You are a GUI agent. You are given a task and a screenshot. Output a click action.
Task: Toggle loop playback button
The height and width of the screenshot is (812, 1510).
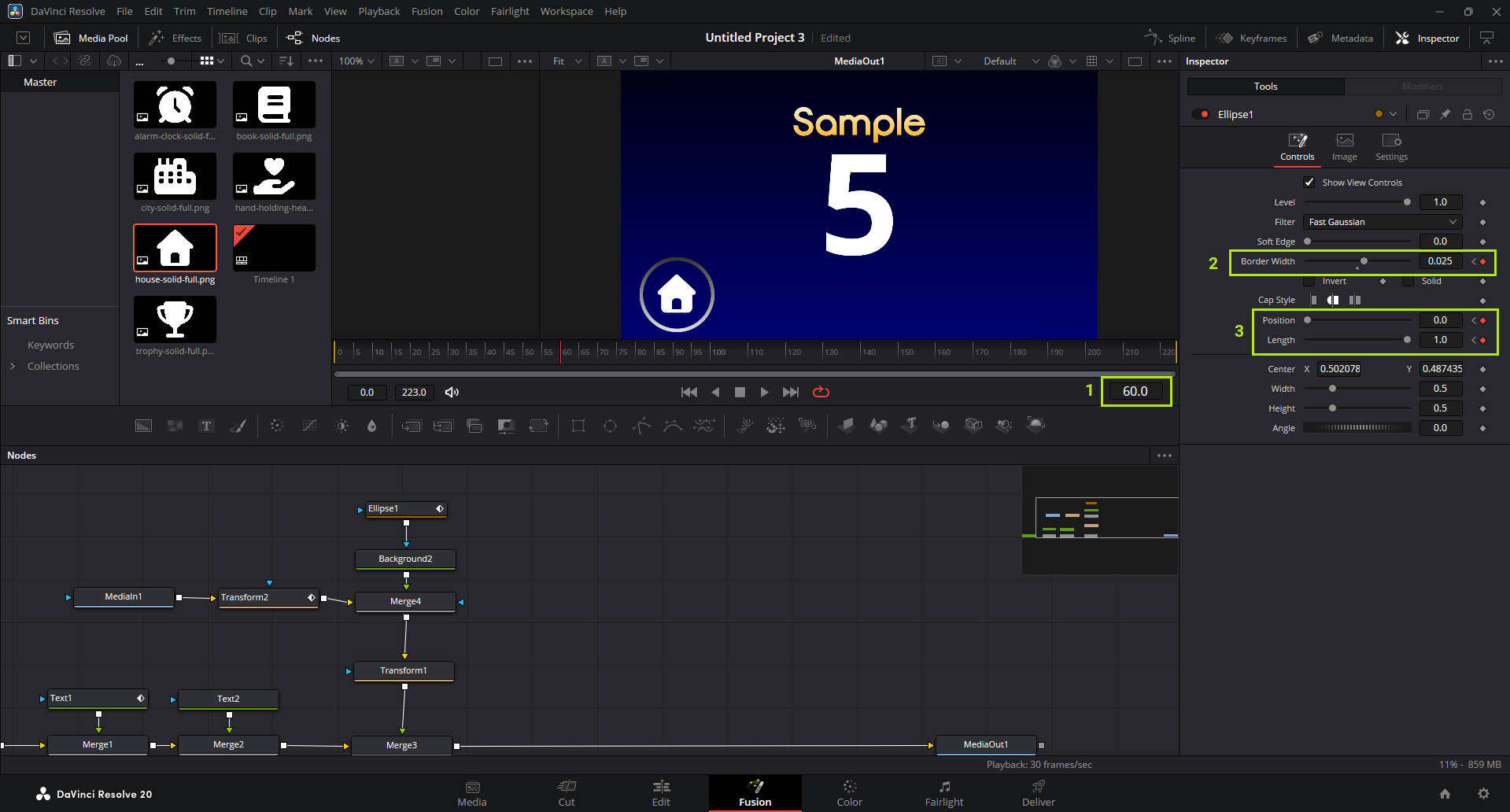pyautogui.click(x=821, y=392)
